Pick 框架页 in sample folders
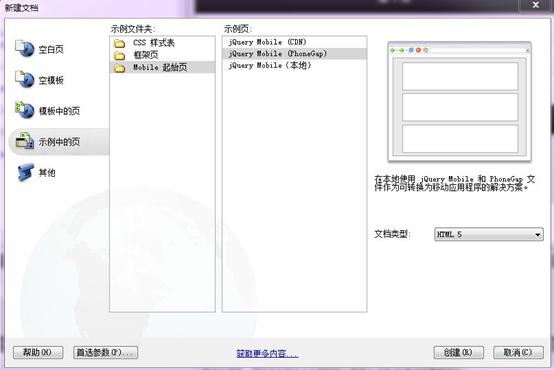This screenshot has width=554, height=370. click(x=163, y=55)
